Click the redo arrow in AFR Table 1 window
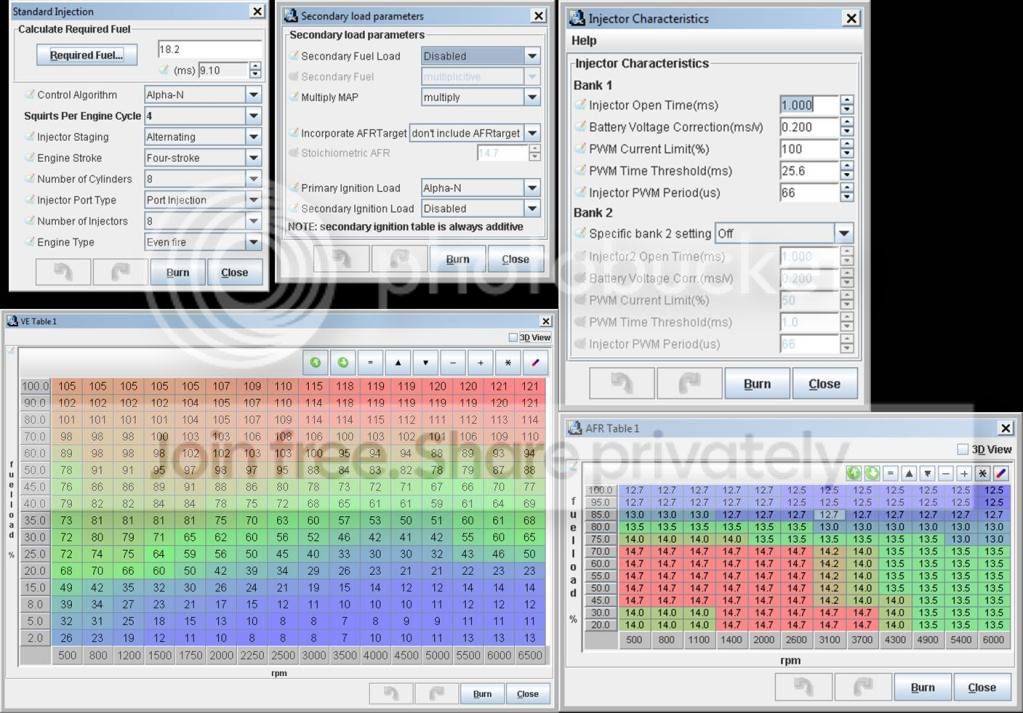Viewport: 1023px width, 713px height. [863, 687]
